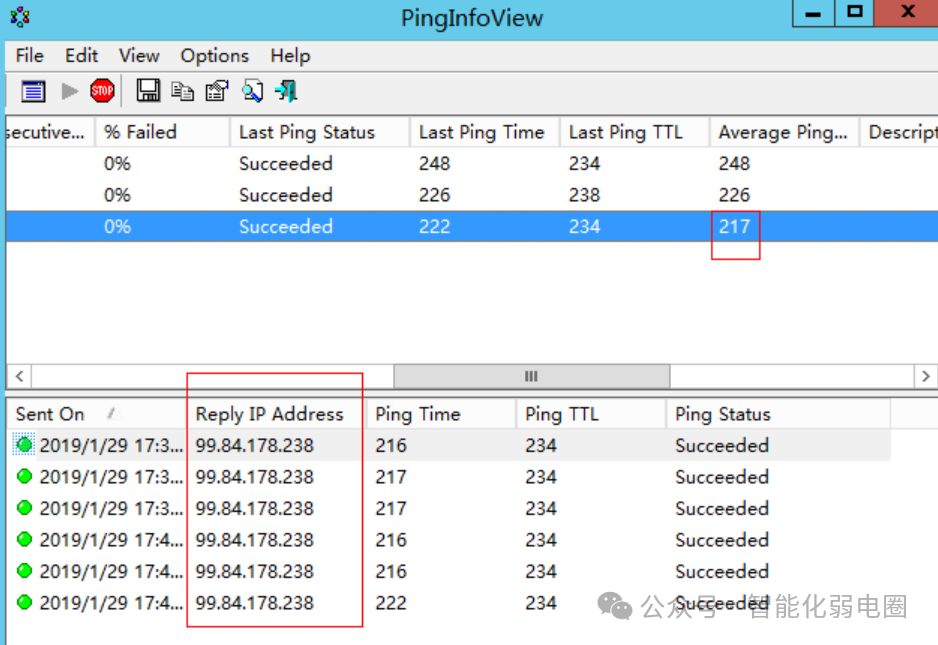Click the consecutive column header at far left
The width and height of the screenshot is (938, 645).
tap(50, 132)
